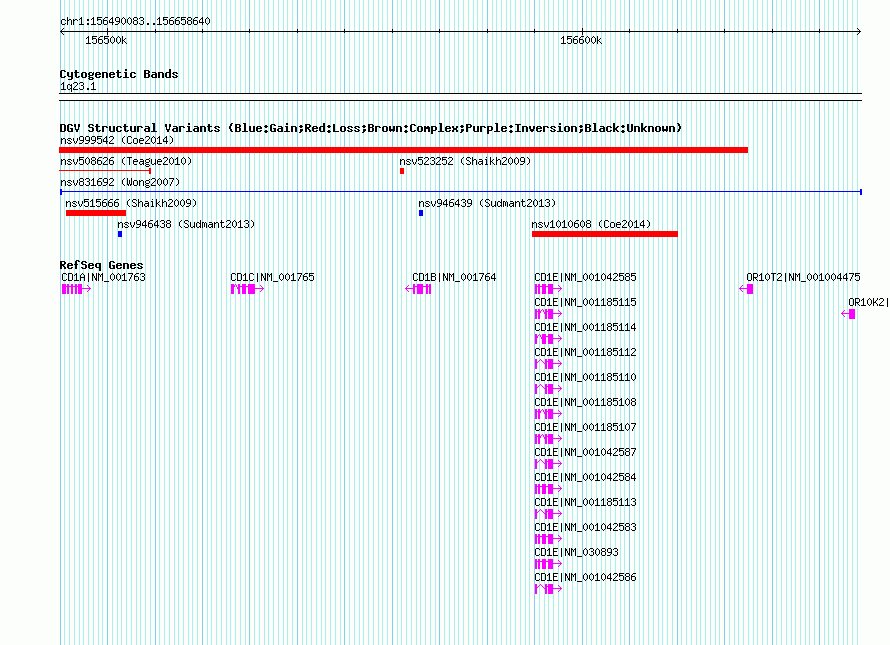Image resolution: width=890 pixels, height=645 pixels.
Task: Click the CD1E NM_001042585 transcript glyph
Action: [548, 289]
